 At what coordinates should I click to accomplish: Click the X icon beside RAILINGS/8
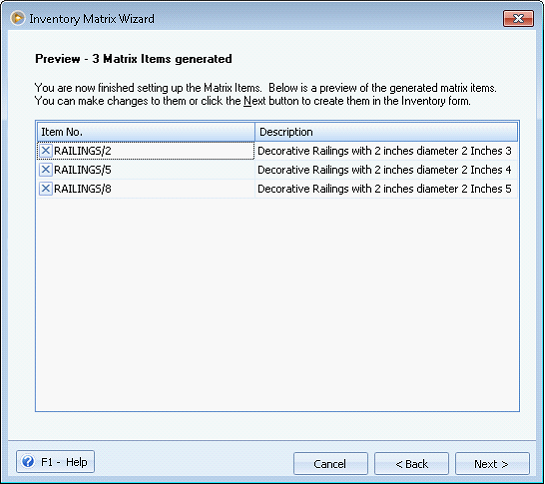coord(45,188)
